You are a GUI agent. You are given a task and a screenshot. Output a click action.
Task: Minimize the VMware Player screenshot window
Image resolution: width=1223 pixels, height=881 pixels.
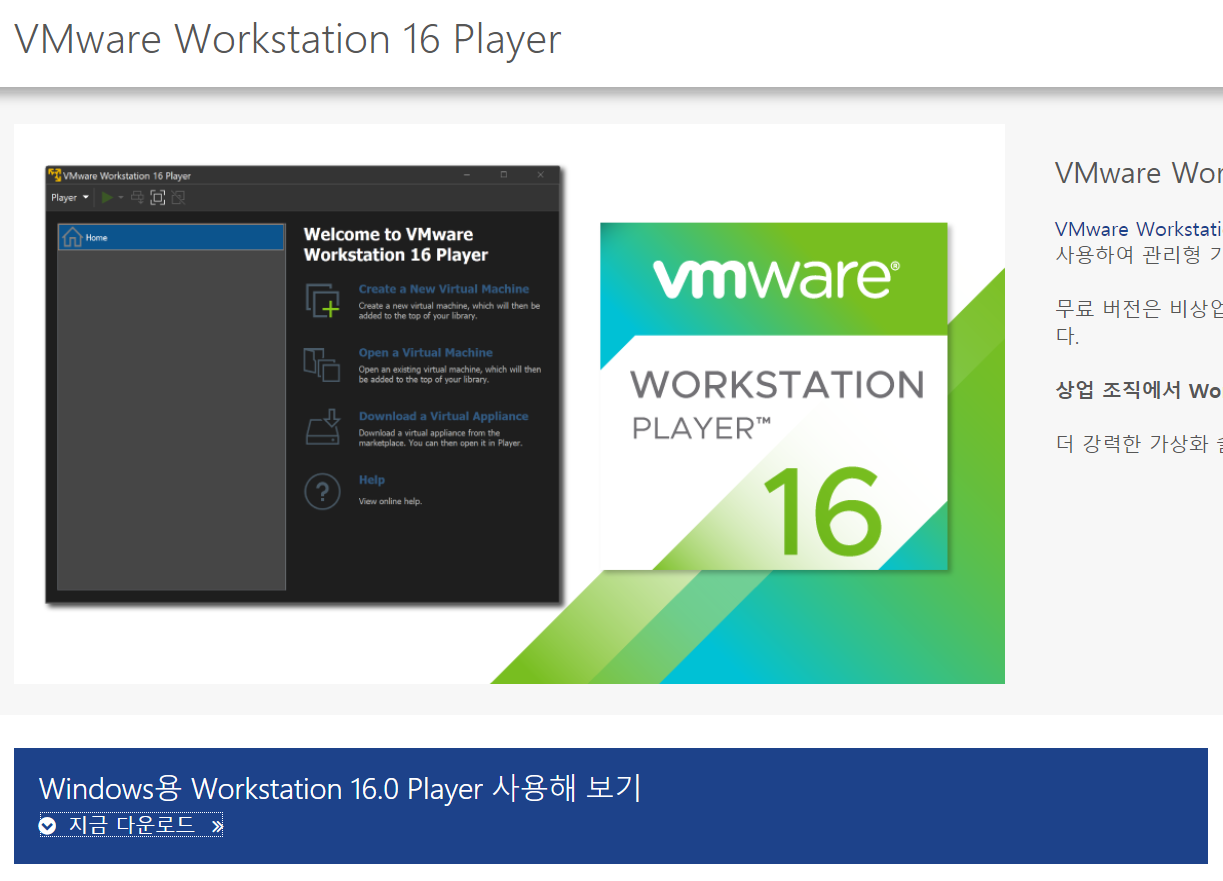point(467,175)
